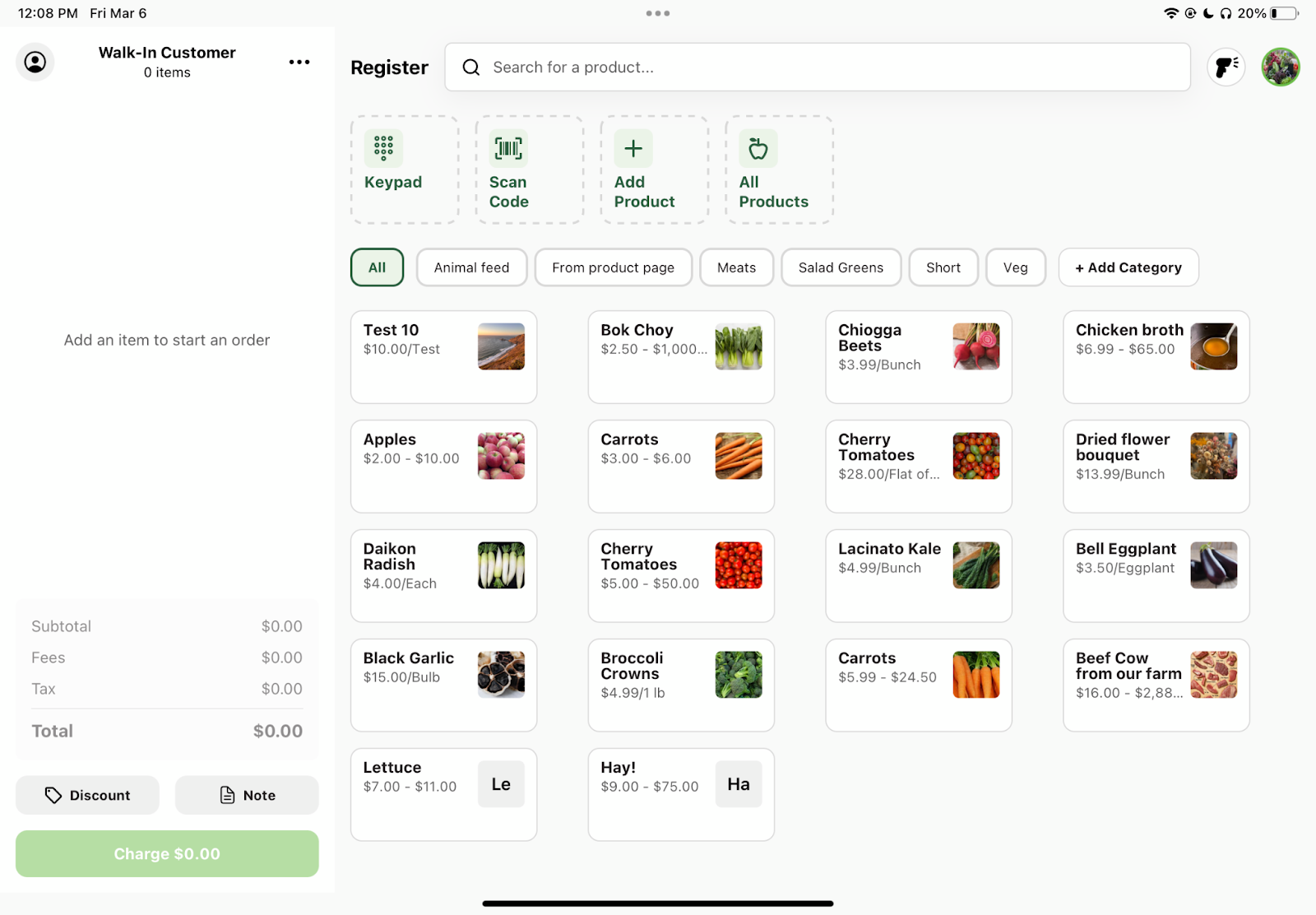Select the Lacinato Kale product card
Image resolution: width=1316 pixels, height=915 pixels.
(x=918, y=575)
